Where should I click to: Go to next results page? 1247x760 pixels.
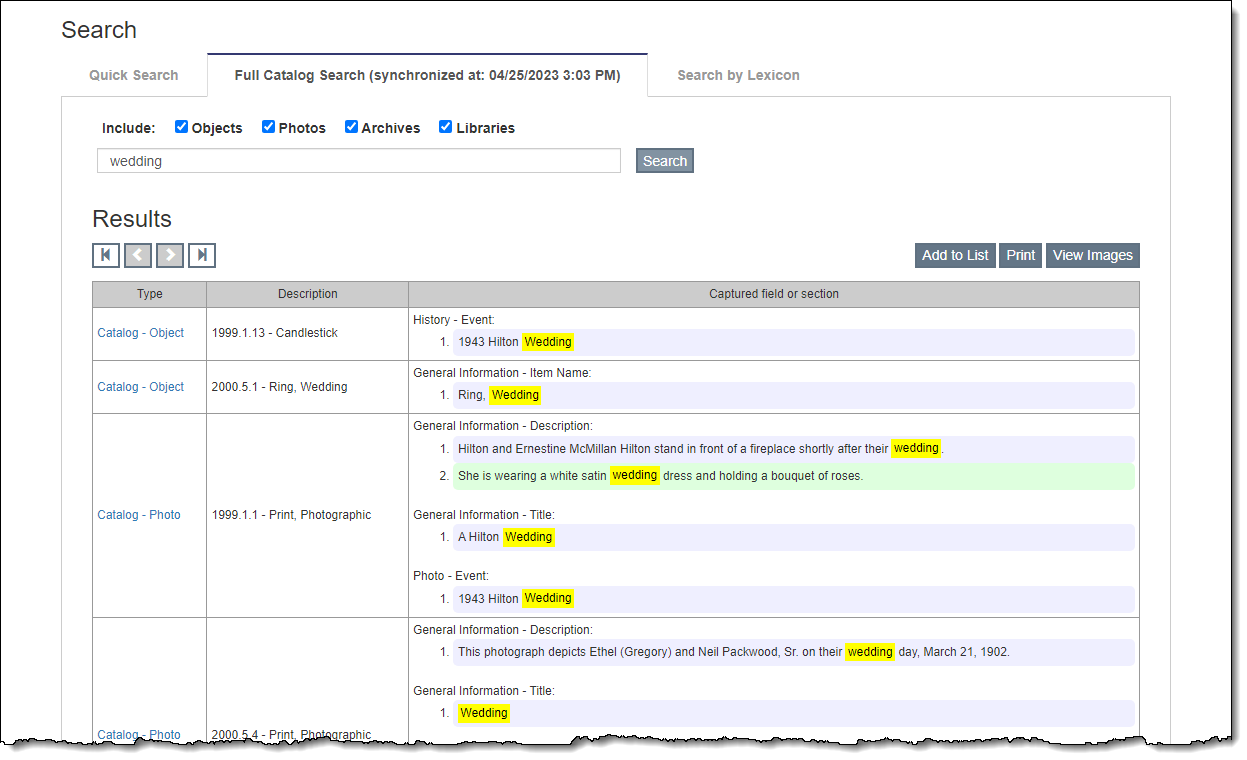click(170, 256)
